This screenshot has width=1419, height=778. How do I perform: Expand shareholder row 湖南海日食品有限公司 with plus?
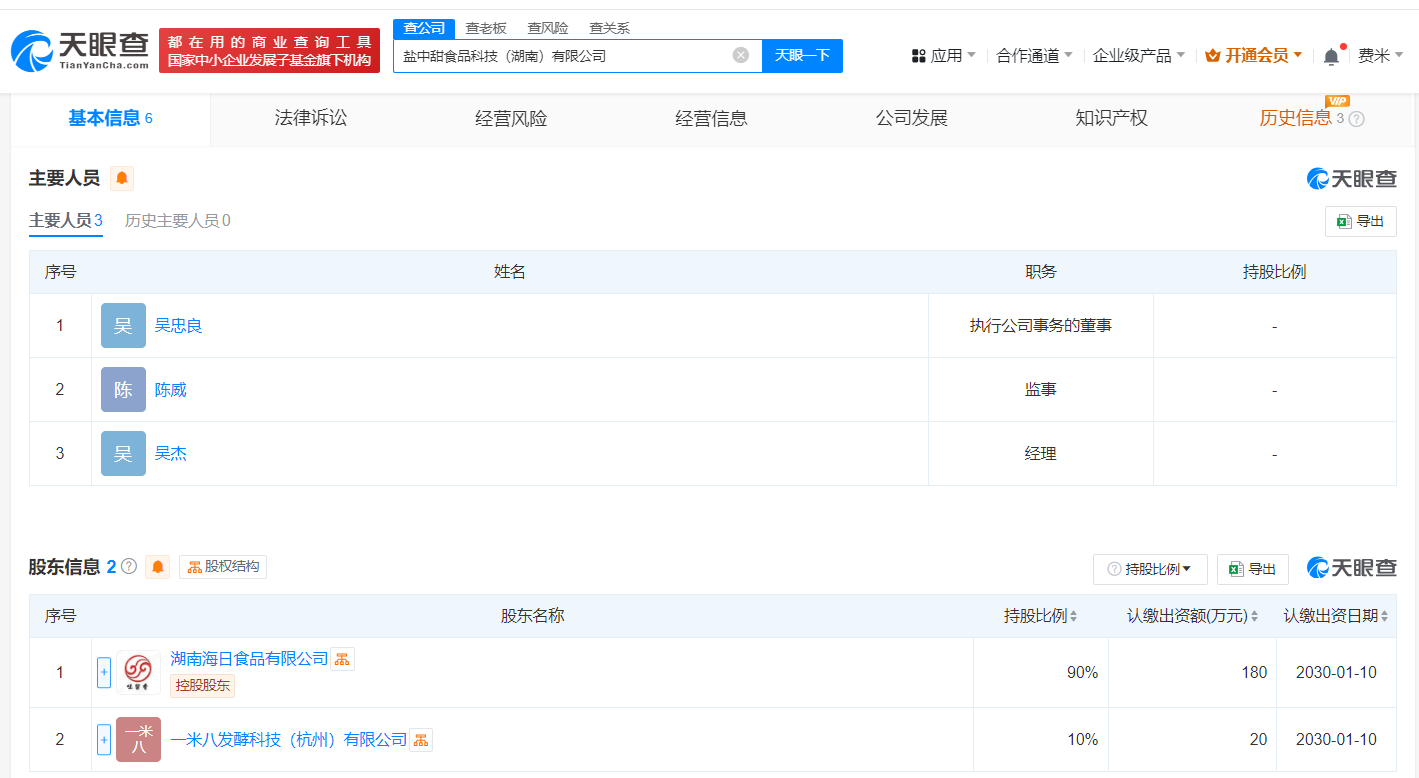[x=104, y=673]
